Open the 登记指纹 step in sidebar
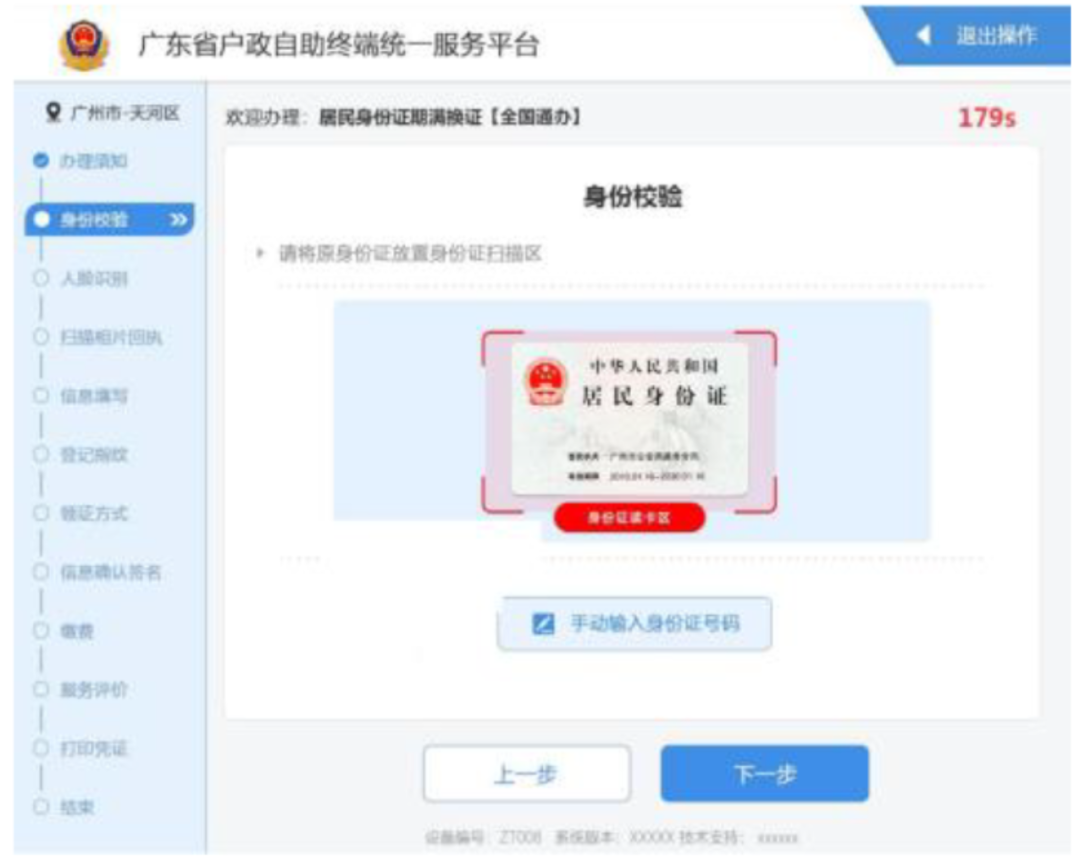Image resolution: width=1080 pixels, height=860 pixels. click(94, 454)
